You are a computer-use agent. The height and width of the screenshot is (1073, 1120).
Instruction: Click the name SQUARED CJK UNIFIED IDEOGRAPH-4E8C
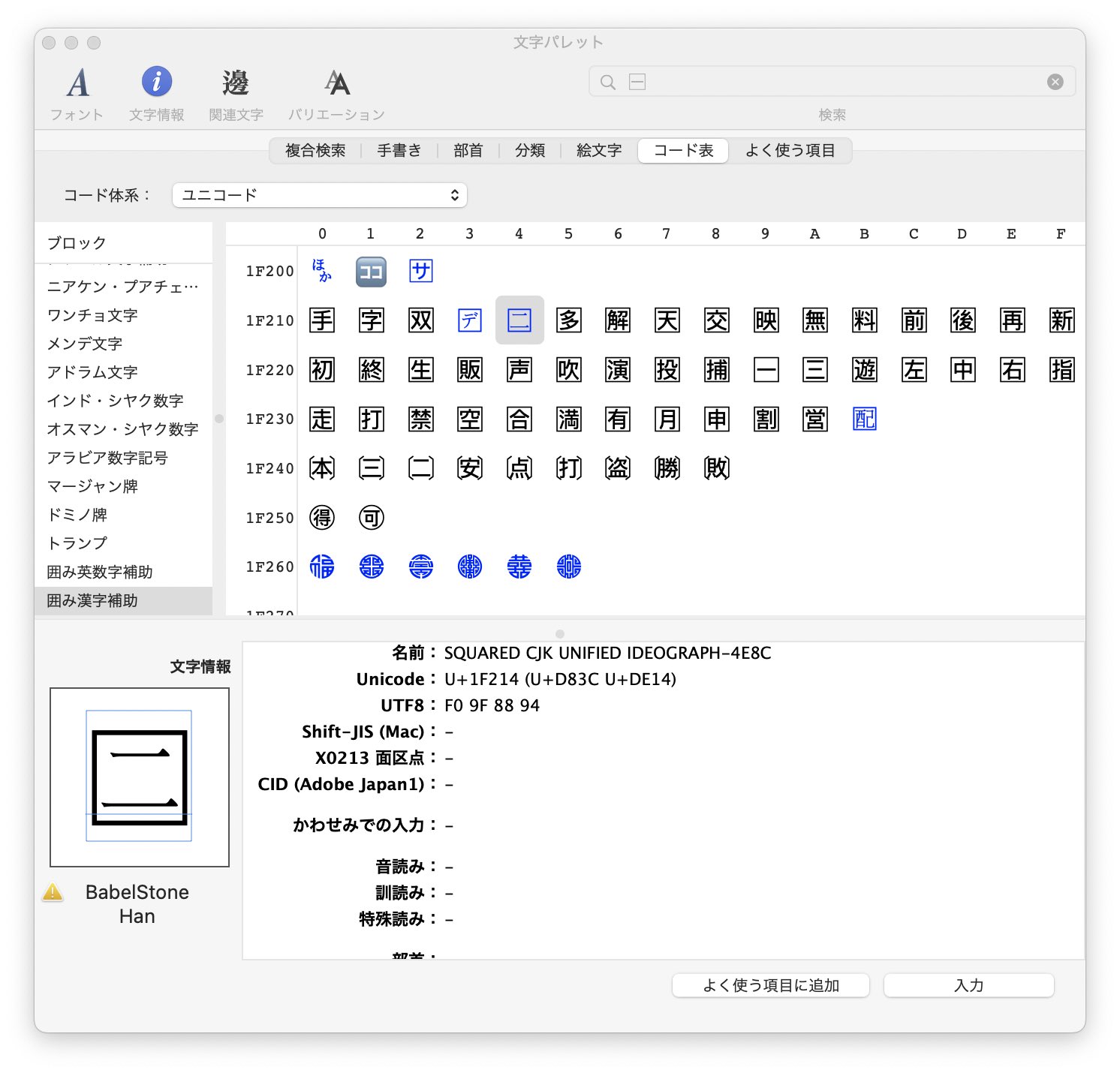point(608,653)
